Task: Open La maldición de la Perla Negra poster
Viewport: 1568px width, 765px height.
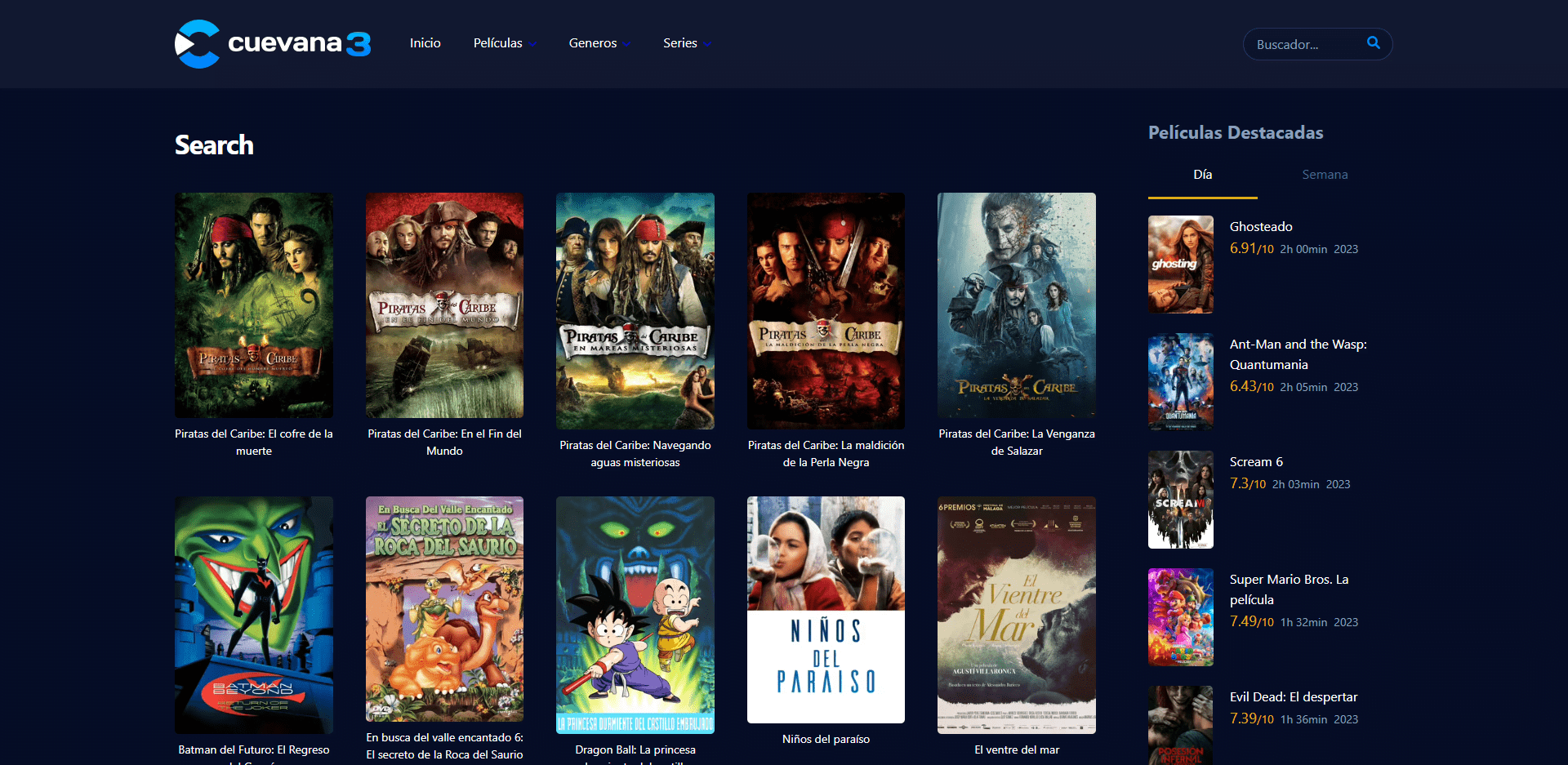Action: pos(826,311)
